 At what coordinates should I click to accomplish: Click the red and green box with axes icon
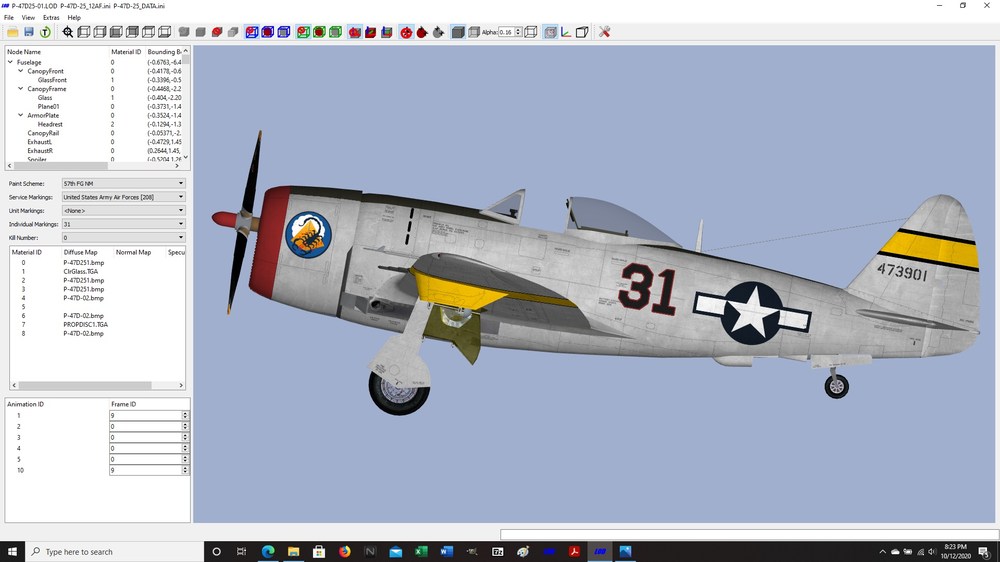tap(371, 32)
